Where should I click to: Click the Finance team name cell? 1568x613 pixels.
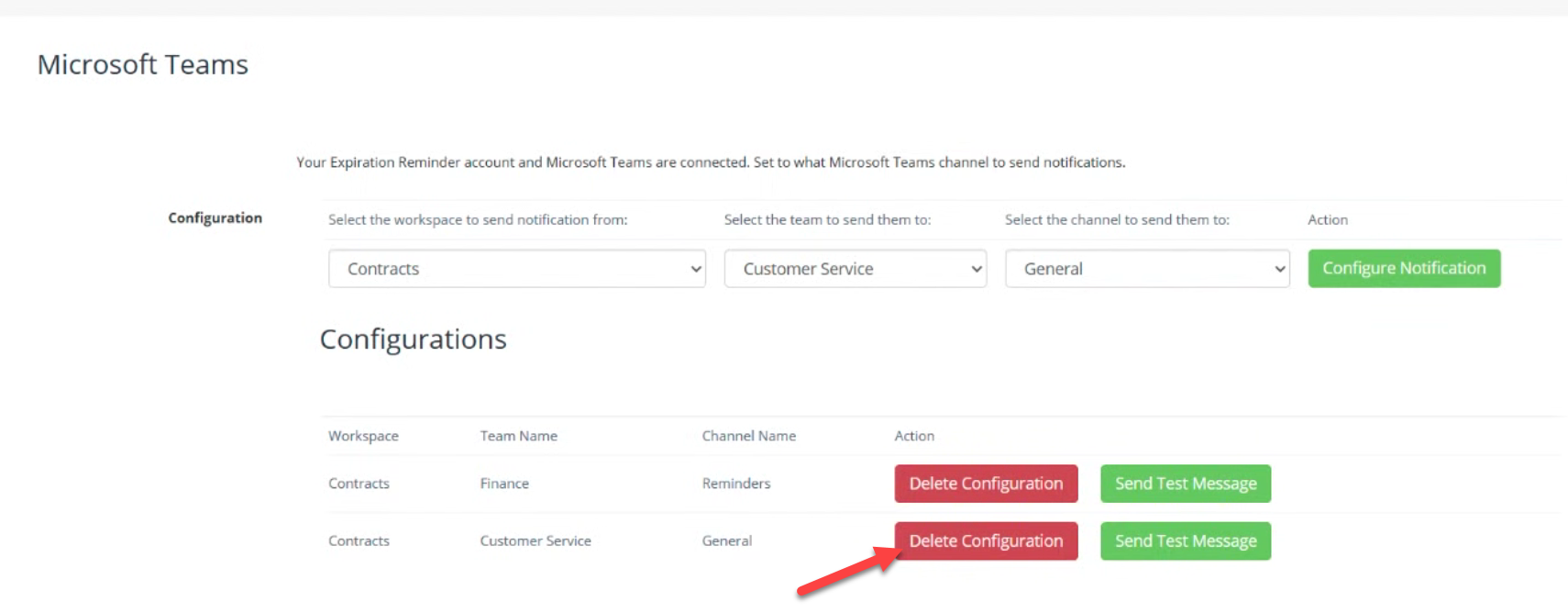click(504, 484)
